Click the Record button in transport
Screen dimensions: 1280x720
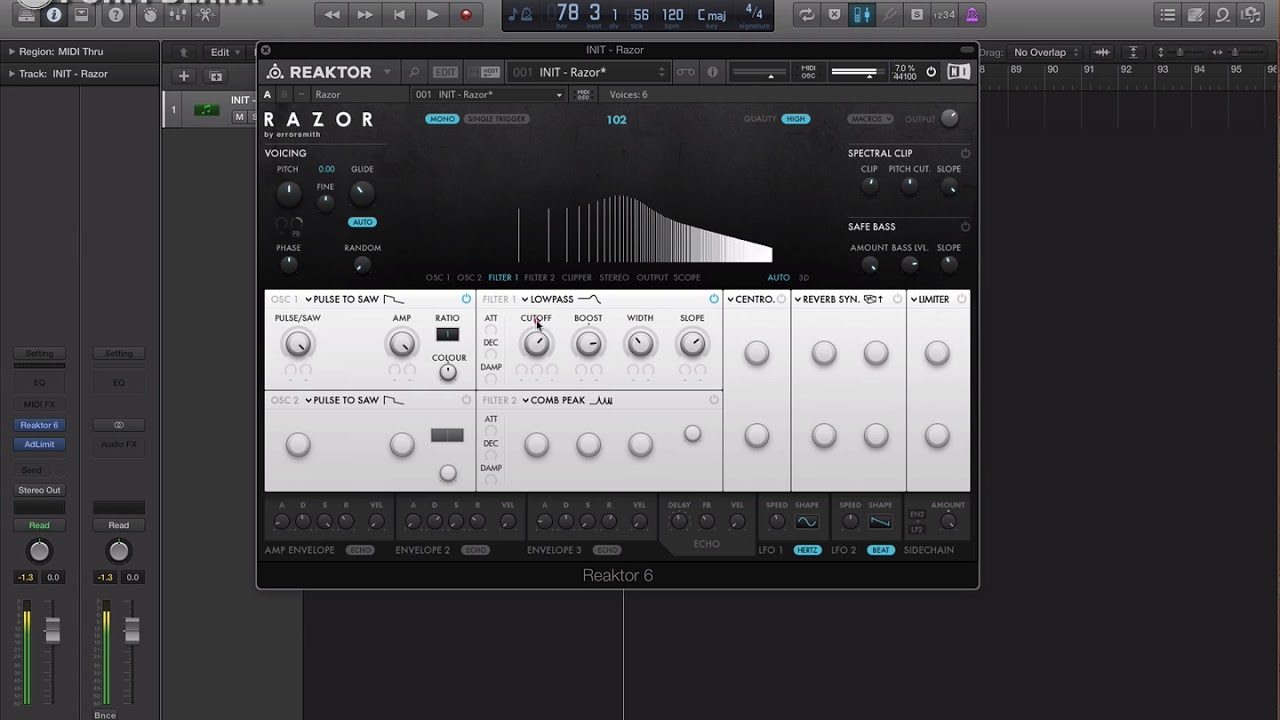[466, 15]
